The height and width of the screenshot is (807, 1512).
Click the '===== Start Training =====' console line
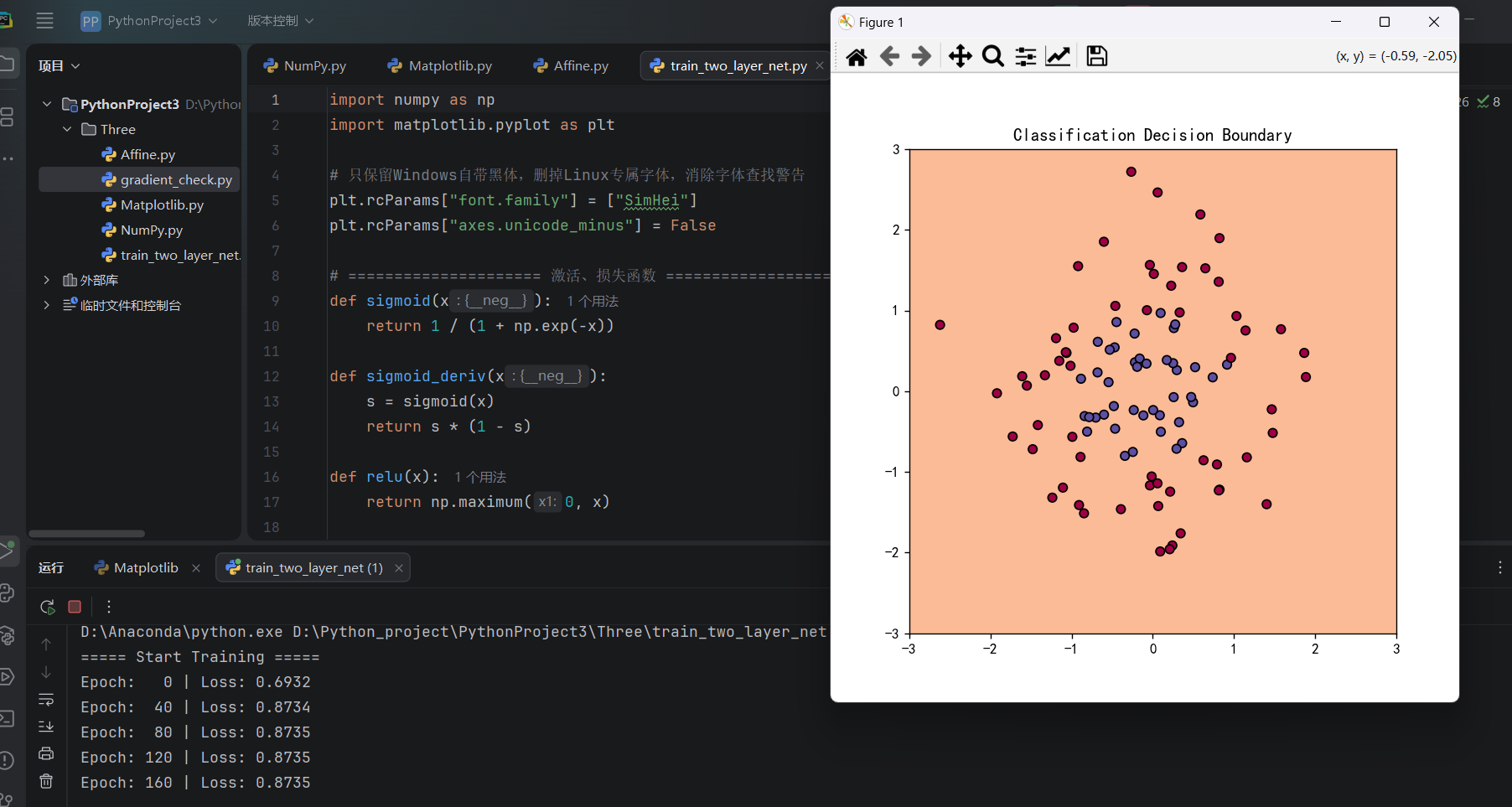click(x=200, y=657)
